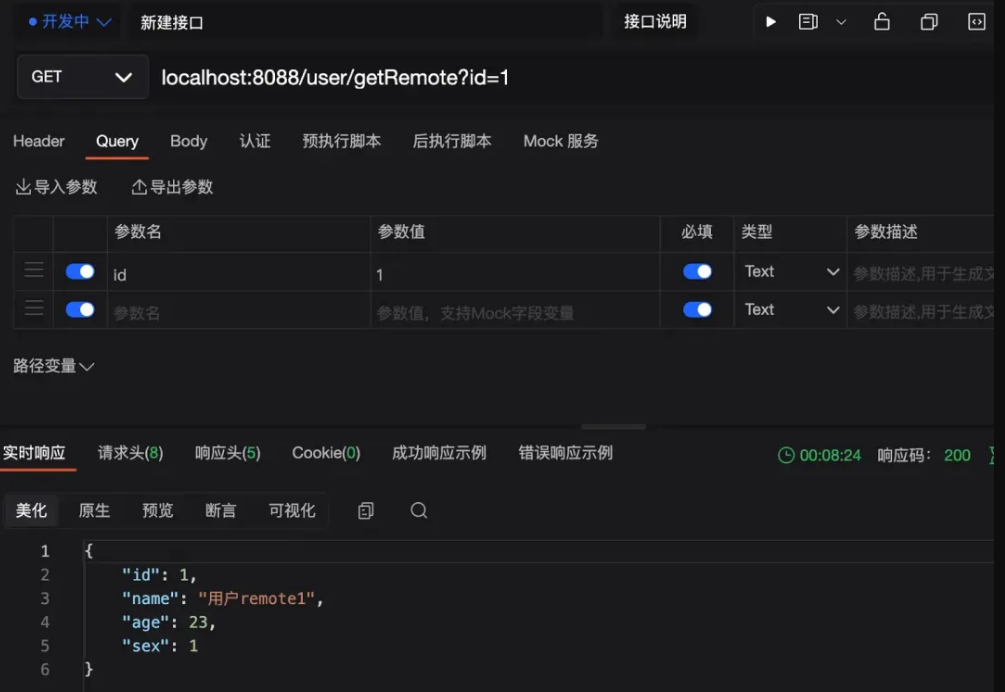Click 导入参数 import button
The image size is (1005, 692).
tap(56, 187)
